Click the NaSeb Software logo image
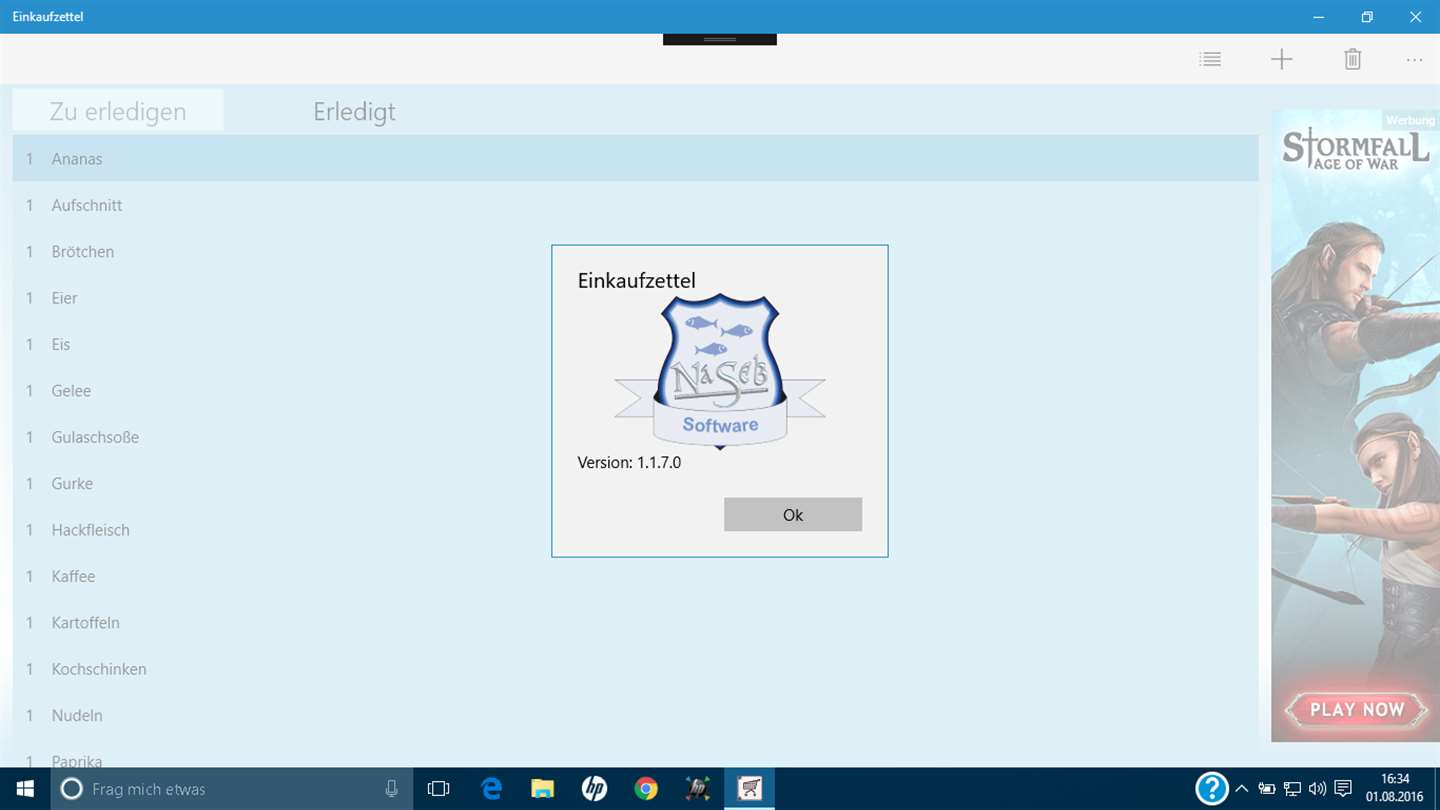The image size is (1440, 810). pos(720,372)
